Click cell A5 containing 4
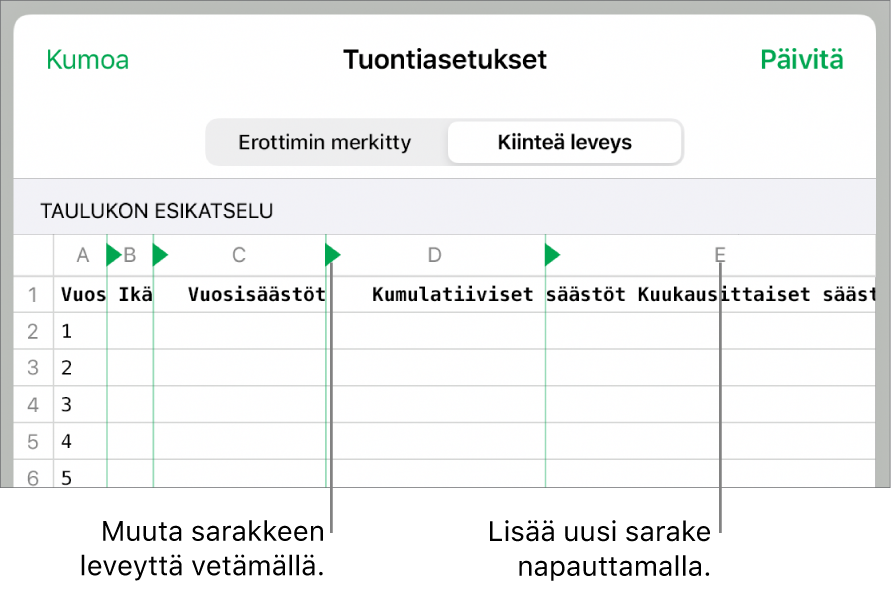Image resolution: width=891 pixels, height=591 pixels. 81,442
